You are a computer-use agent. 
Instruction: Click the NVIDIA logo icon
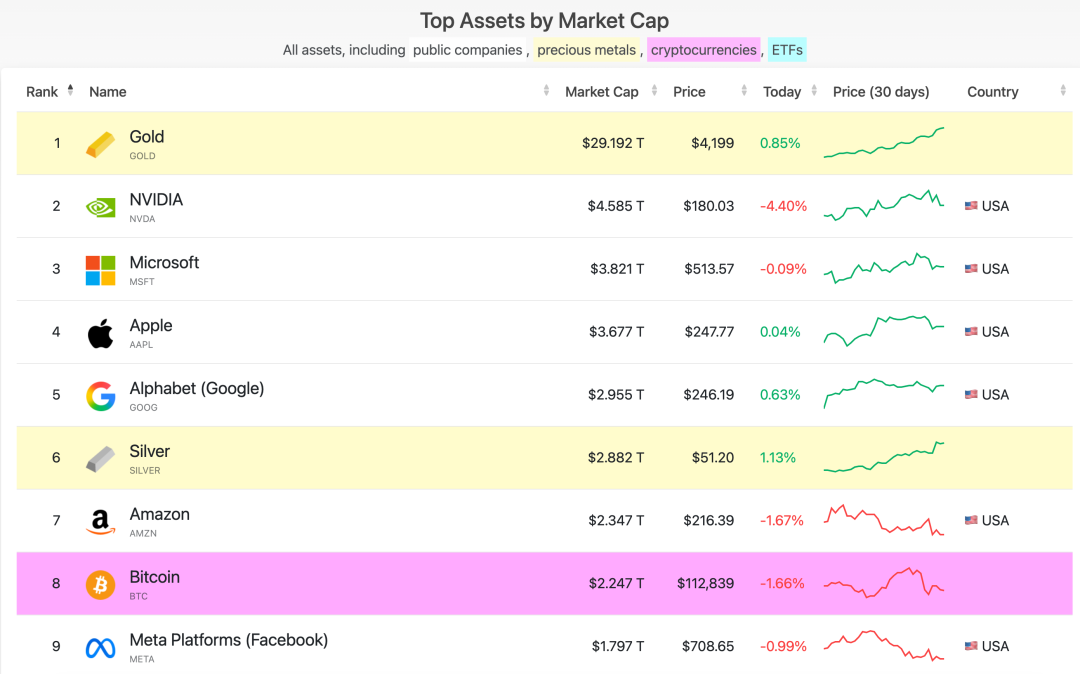point(100,207)
